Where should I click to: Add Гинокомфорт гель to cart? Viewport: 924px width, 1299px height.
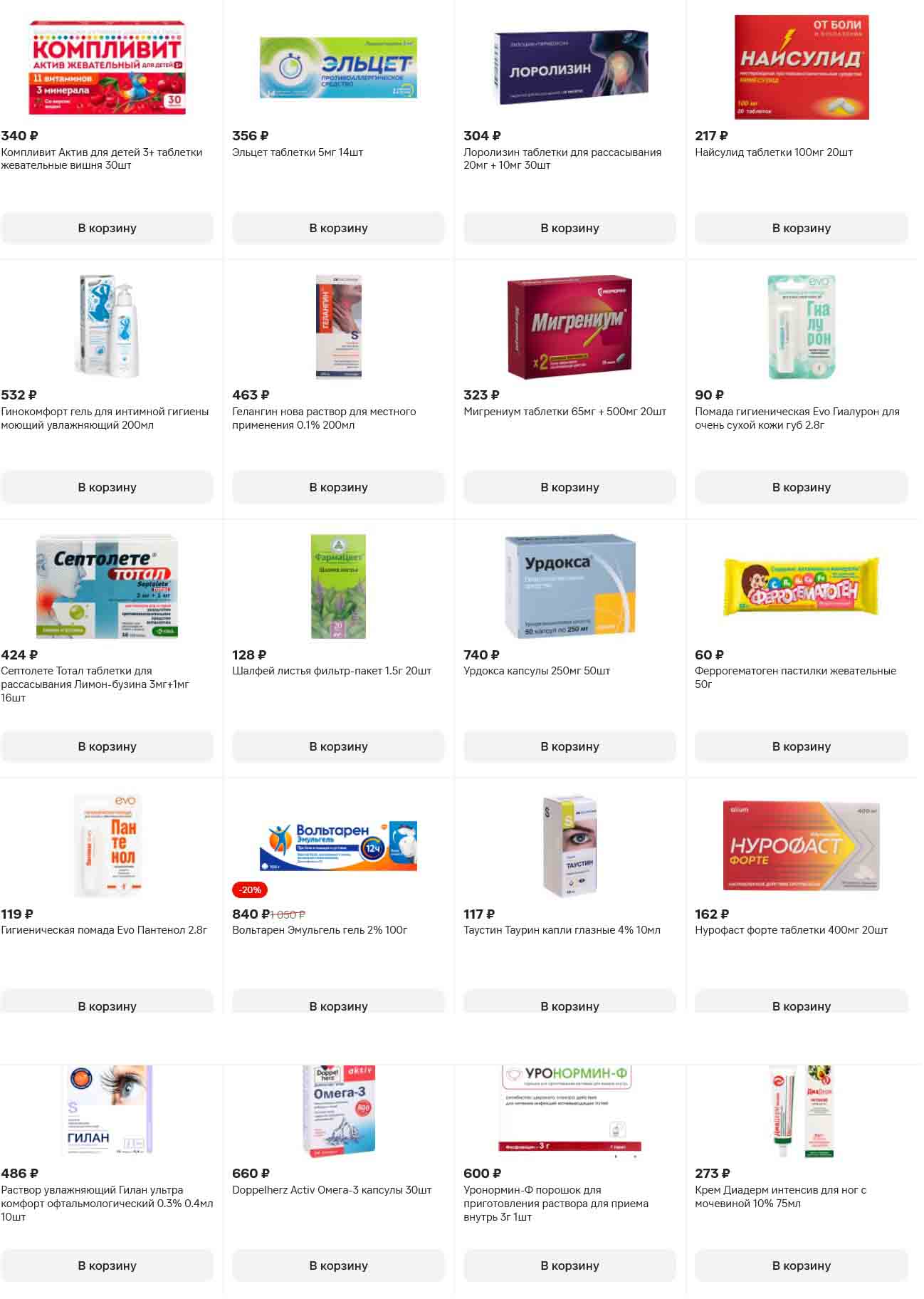[107, 487]
